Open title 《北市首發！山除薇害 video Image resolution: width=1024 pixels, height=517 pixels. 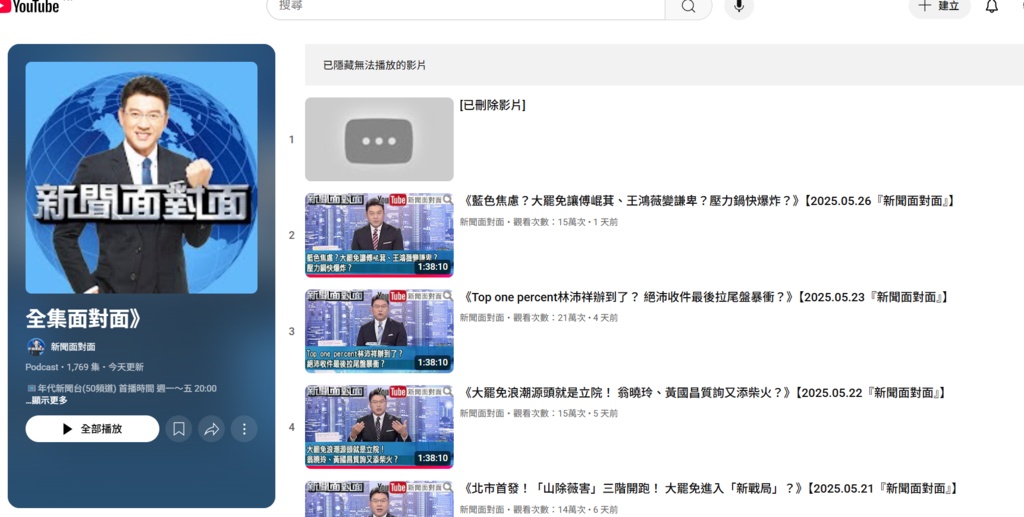709,488
